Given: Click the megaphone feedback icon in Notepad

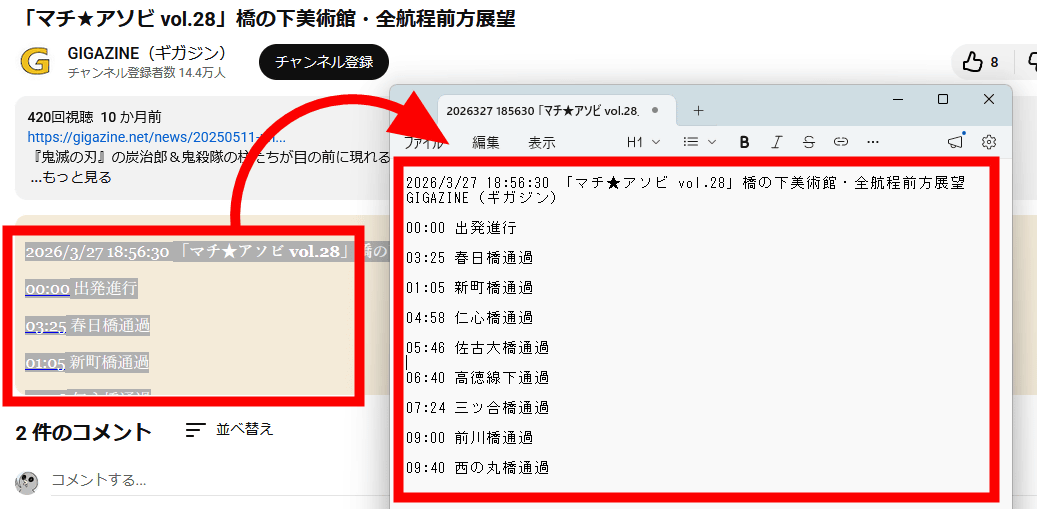Looking at the screenshot, I should (955, 142).
